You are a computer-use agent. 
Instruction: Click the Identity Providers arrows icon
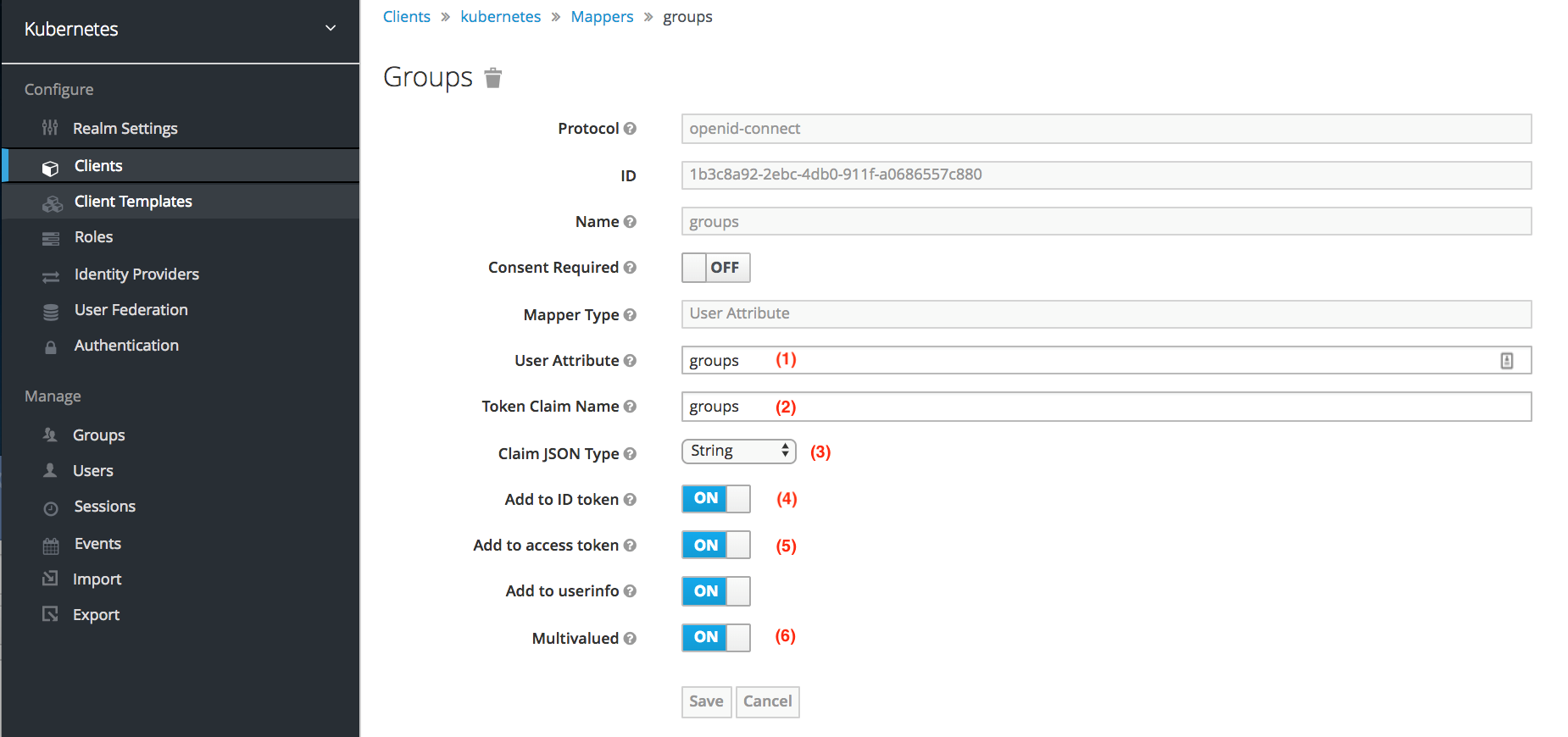coord(51,276)
